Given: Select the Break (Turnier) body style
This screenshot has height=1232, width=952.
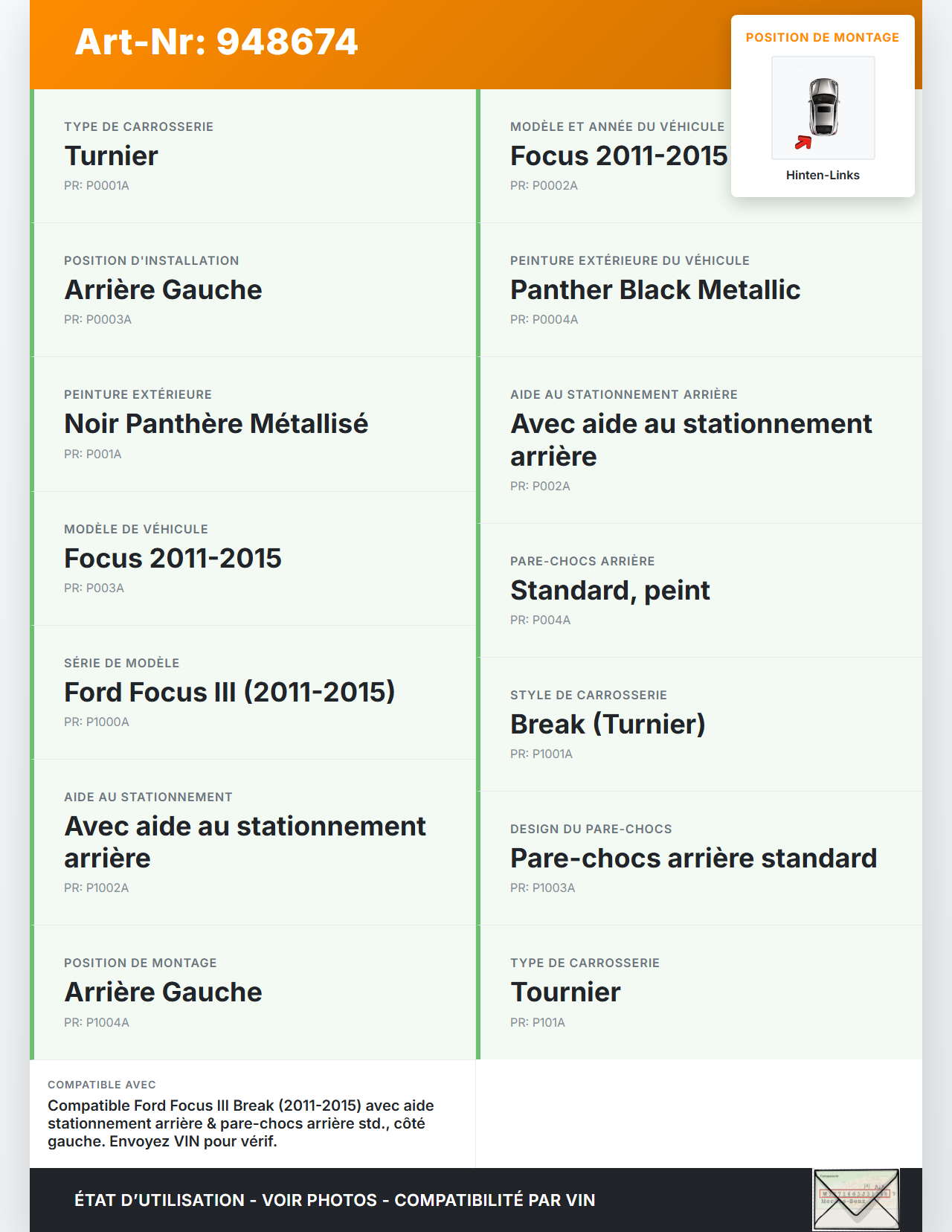Looking at the screenshot, I should coord(608,724).
